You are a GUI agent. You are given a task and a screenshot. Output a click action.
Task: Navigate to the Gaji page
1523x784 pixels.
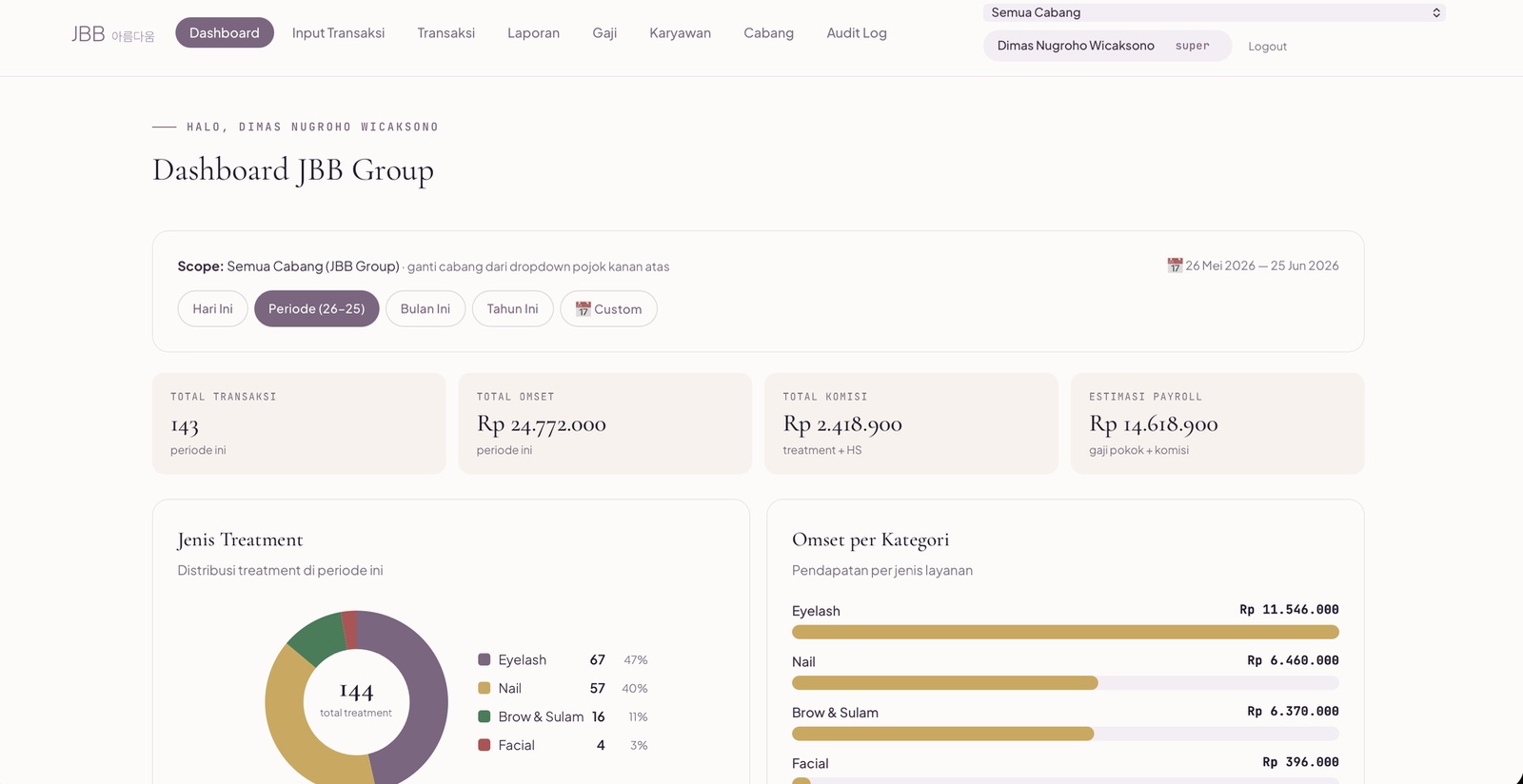[x=604, y=33]
